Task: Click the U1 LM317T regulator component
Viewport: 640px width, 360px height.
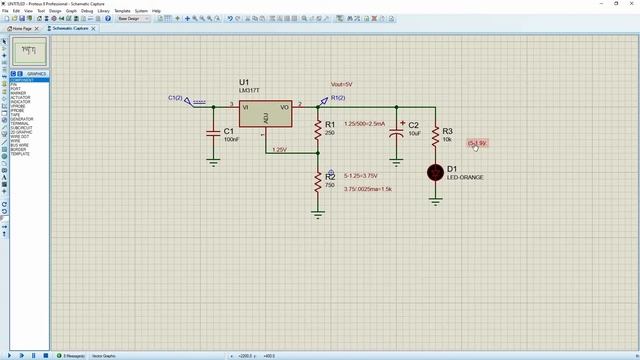Action: (x=265, y=113)
